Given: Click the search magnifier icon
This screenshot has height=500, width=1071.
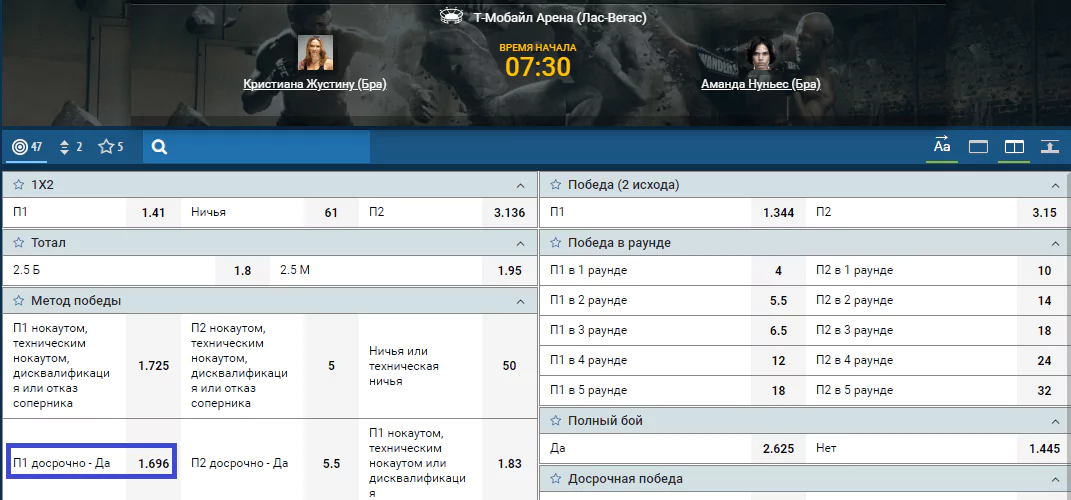Looking at the screenshot, I should [159, 147].
